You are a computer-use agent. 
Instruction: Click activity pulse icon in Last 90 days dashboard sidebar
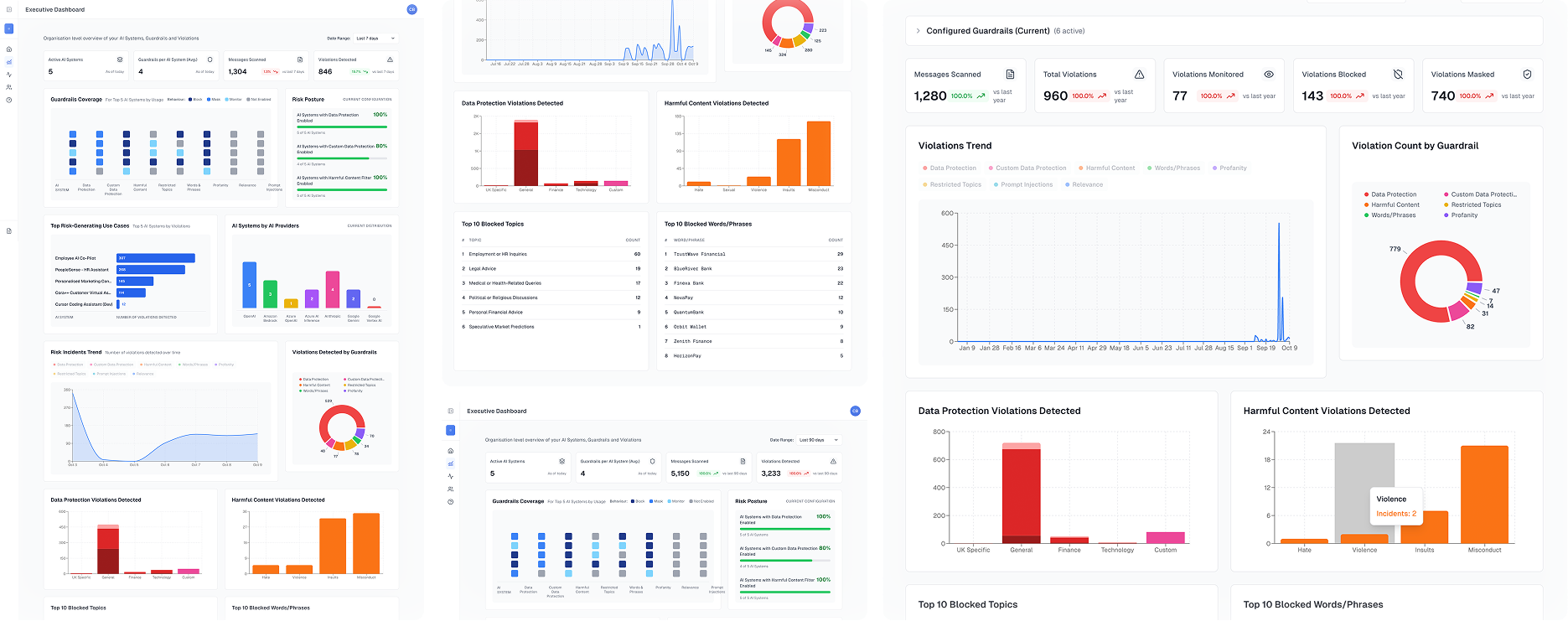(450, 476)
